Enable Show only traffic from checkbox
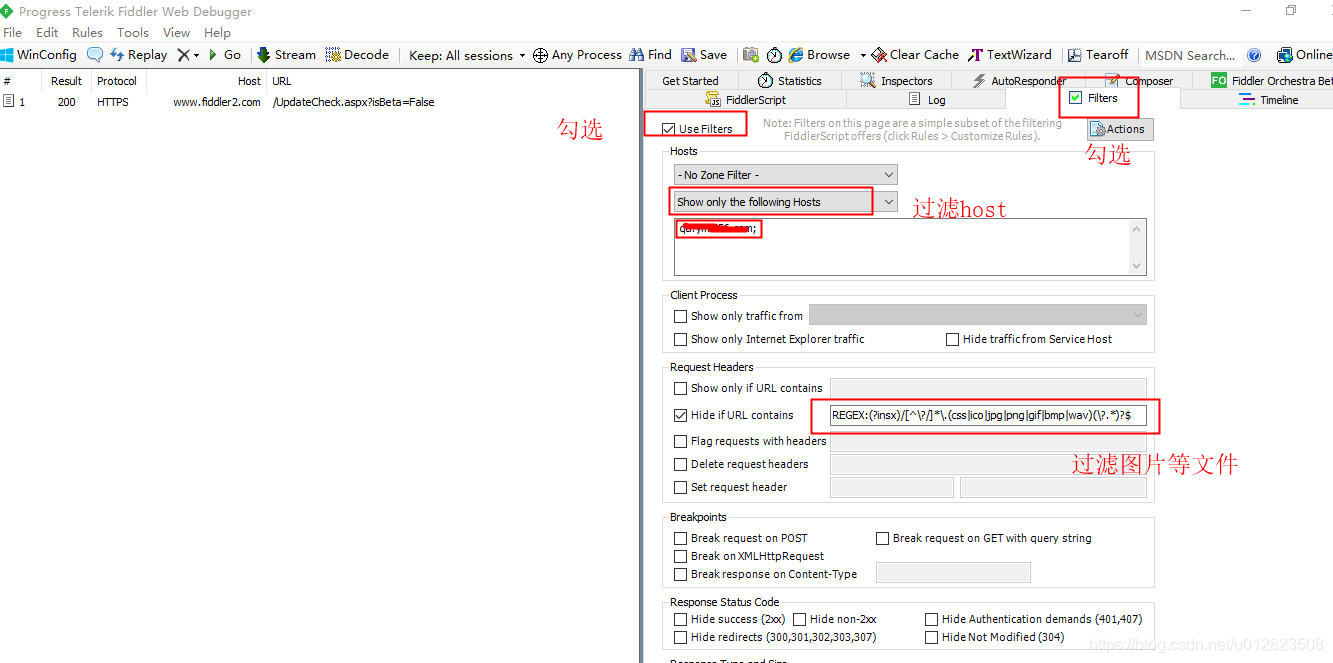The width and height of the screenshot is (1333, 663). pyautogui.click(x=681, y=316)
